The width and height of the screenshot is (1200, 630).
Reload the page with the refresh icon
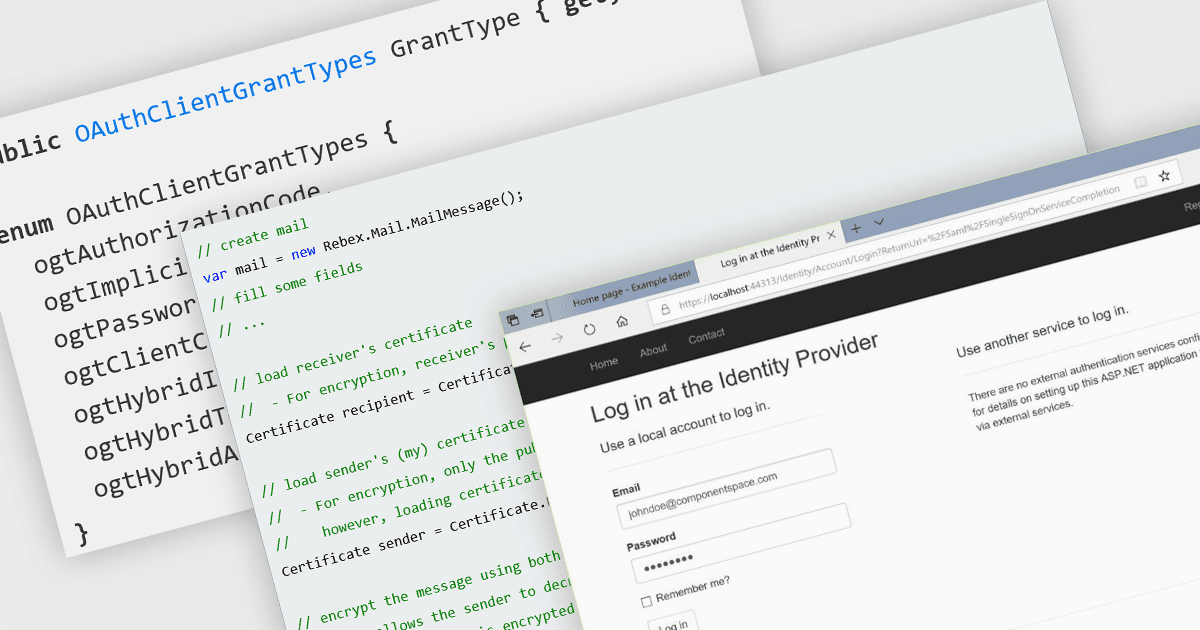(589, 329)
